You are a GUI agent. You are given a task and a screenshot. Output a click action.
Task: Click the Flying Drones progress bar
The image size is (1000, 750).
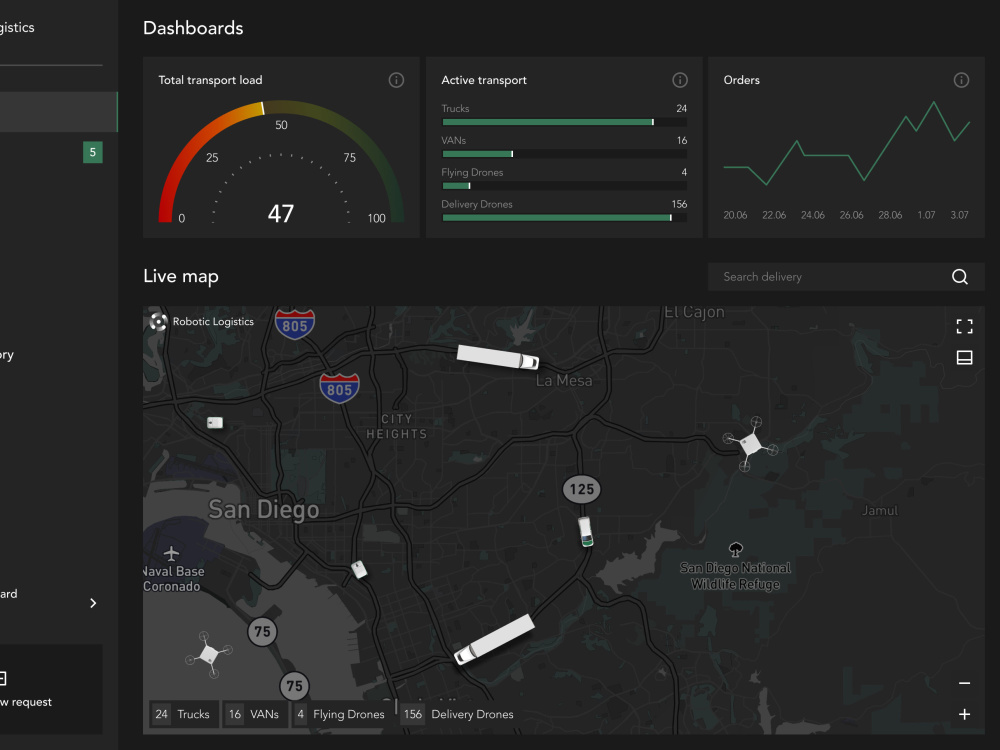[564, 186]
